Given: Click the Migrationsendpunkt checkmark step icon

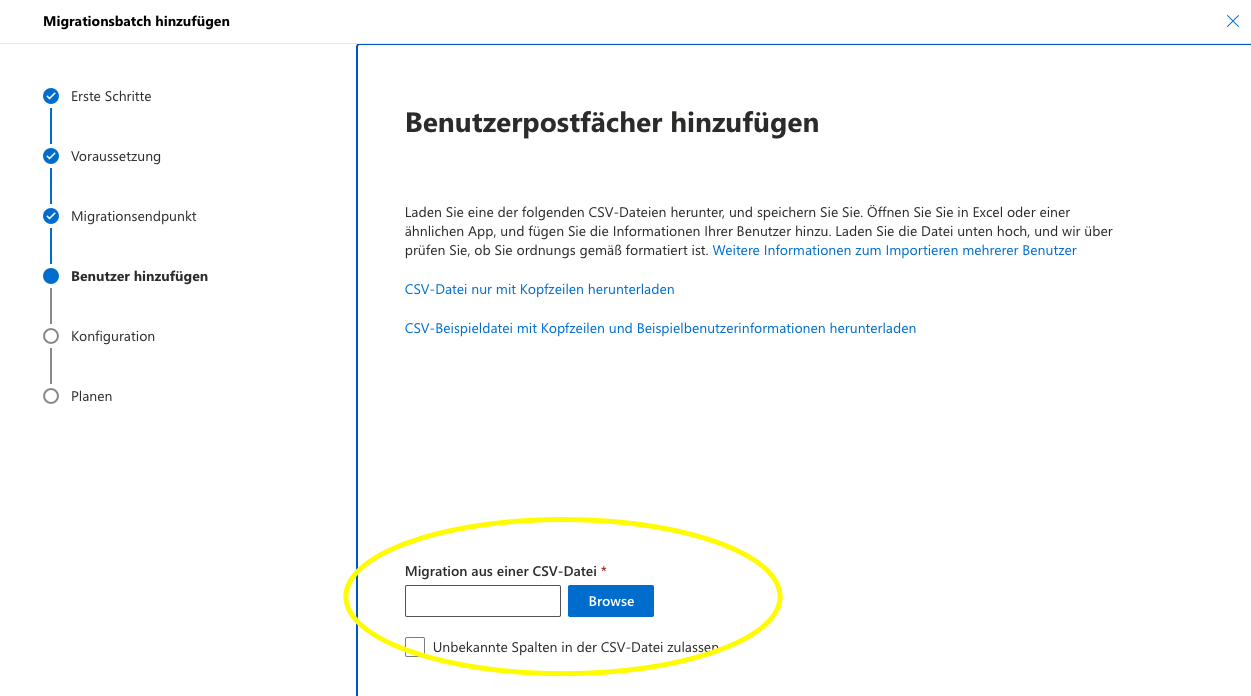Looking at the screenshot, I should pos(51,216).
